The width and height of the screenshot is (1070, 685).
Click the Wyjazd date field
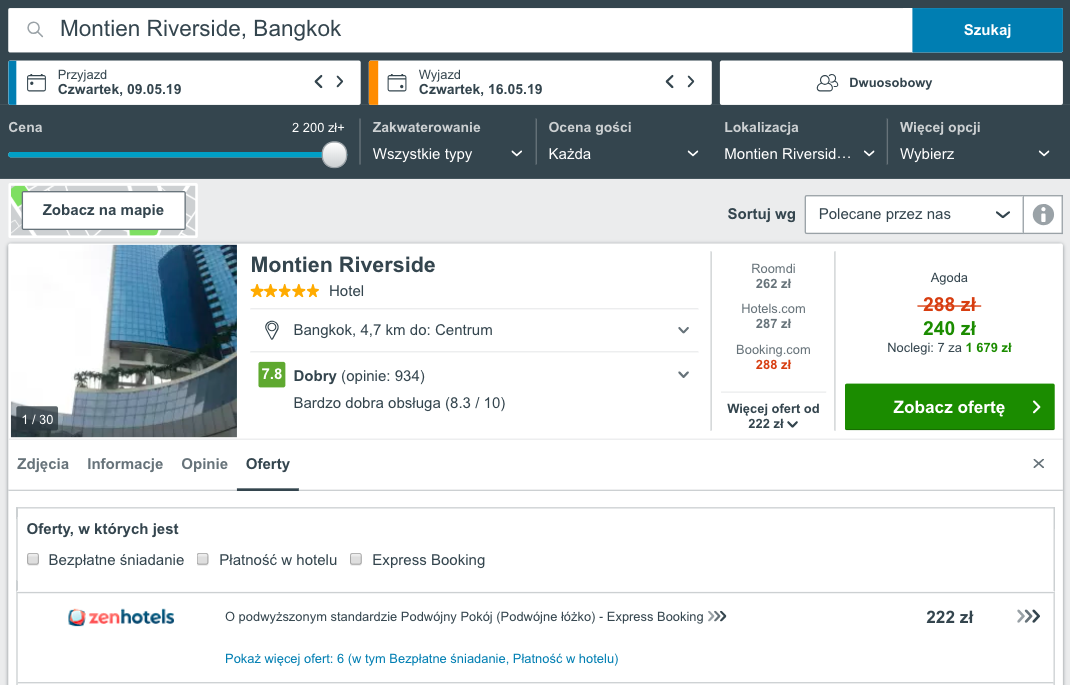click(x=540, y=83)
